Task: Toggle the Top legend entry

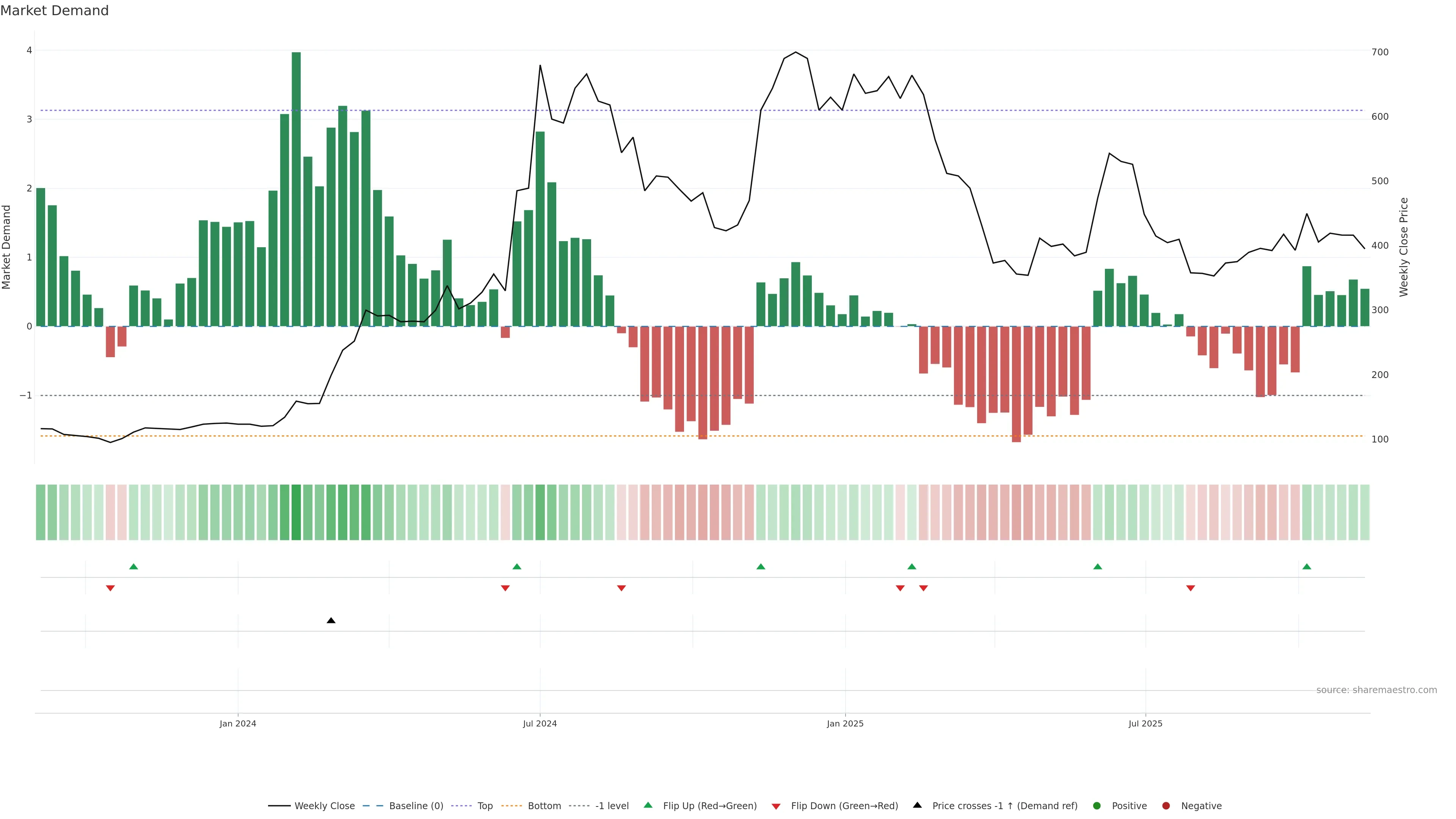Action: coord(485,806)
